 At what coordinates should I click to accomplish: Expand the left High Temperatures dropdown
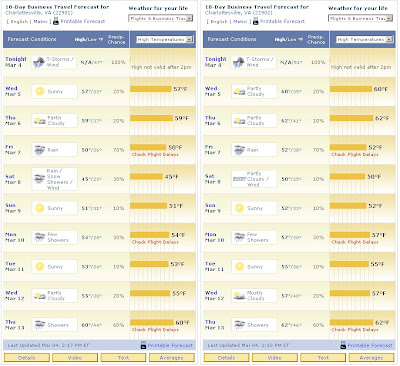click(165, 39)
